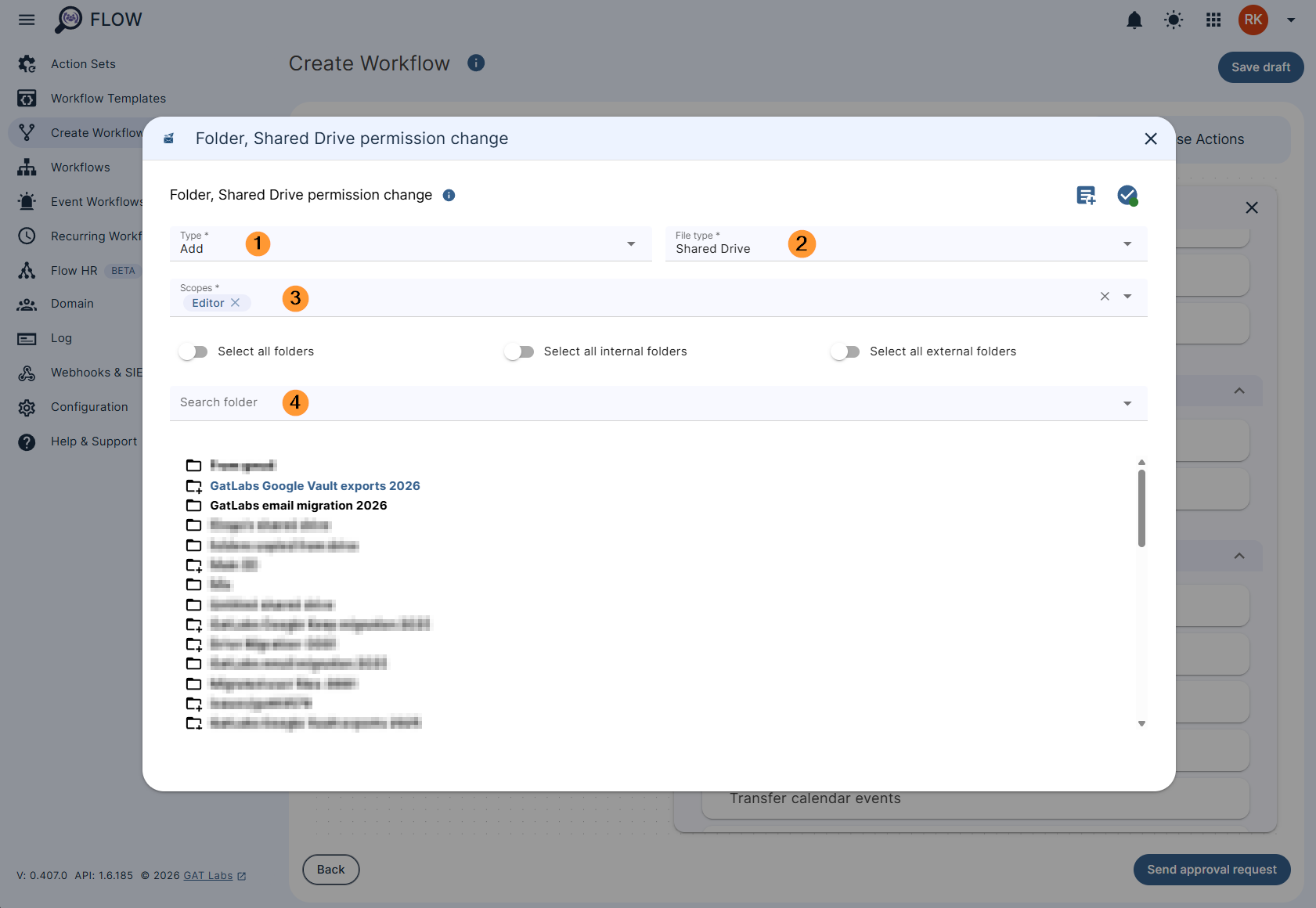Screen dimensions: 1316x908
Task: Click the add-to-action-set icon in the dialog
Action: tap(1086, 195)
